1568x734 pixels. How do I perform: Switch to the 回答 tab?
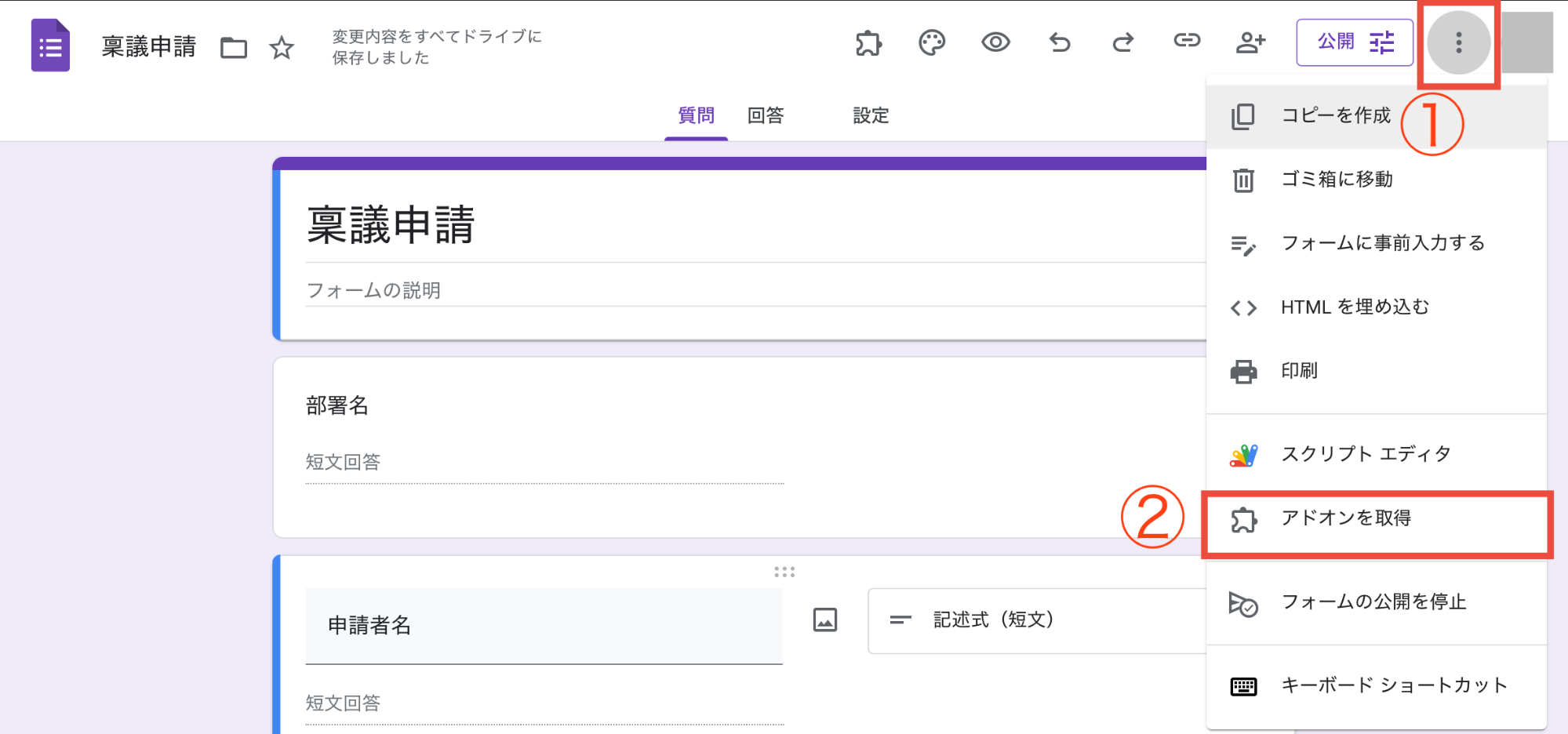(x=766, y=116)
